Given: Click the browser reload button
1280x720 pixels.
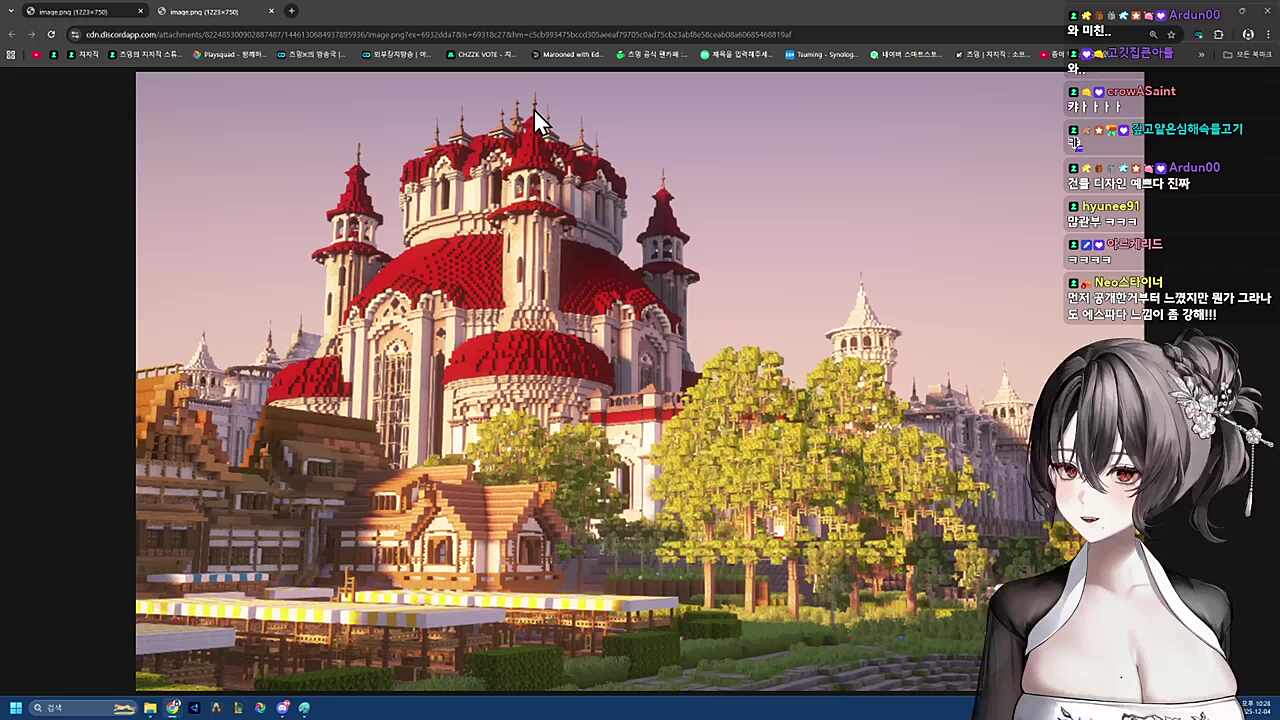Looking at the screenshot, I should pyautogui.click(x=51, y=34).
